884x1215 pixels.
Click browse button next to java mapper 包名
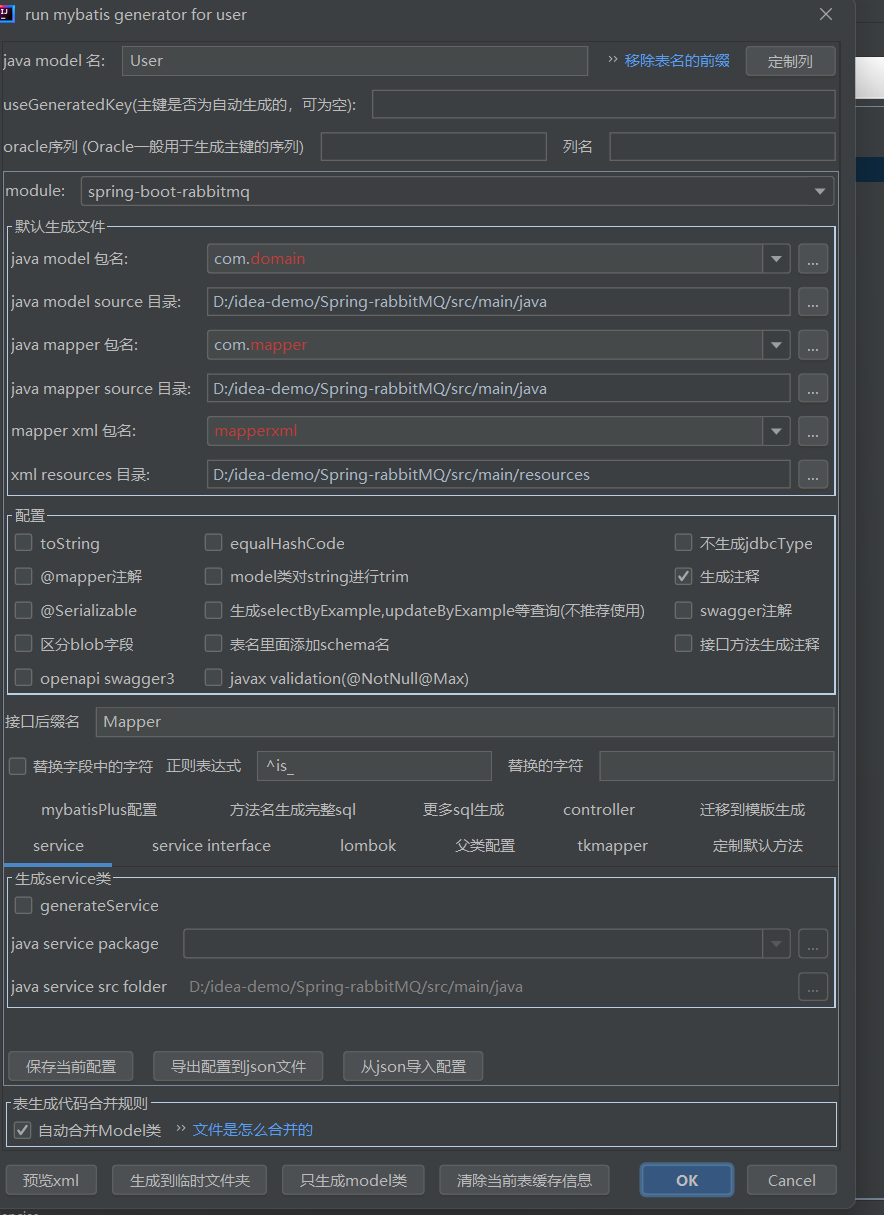[812, 345]
